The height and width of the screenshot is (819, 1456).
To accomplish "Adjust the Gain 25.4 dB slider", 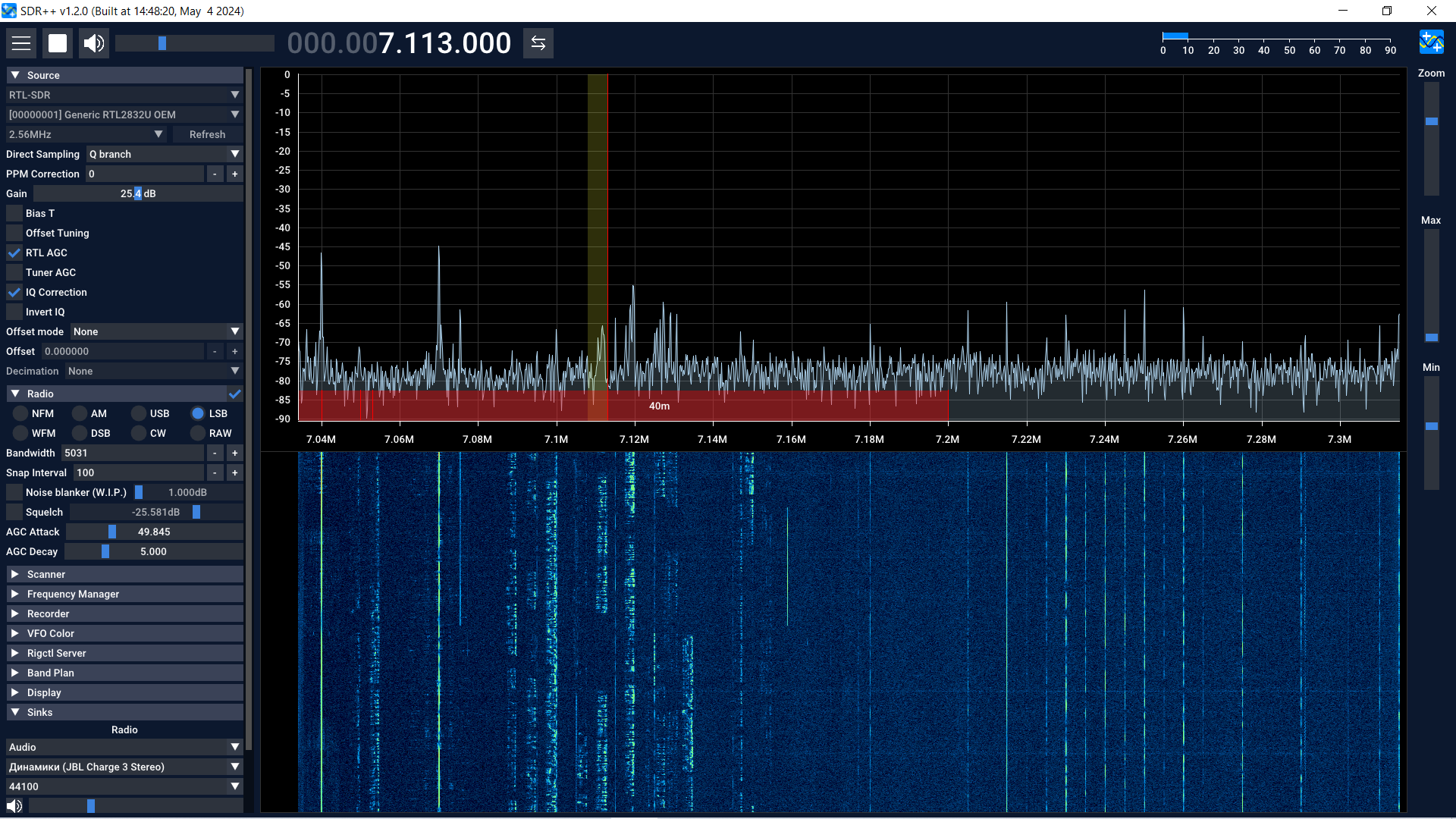I will tap(138, 193).
